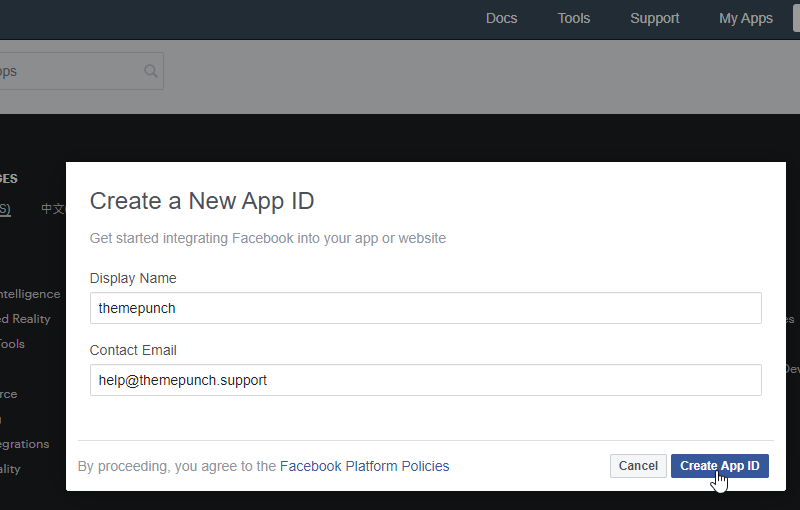Open the Tools menu in top navigation
Screen dimensions: 800x510
pos(573,18)
